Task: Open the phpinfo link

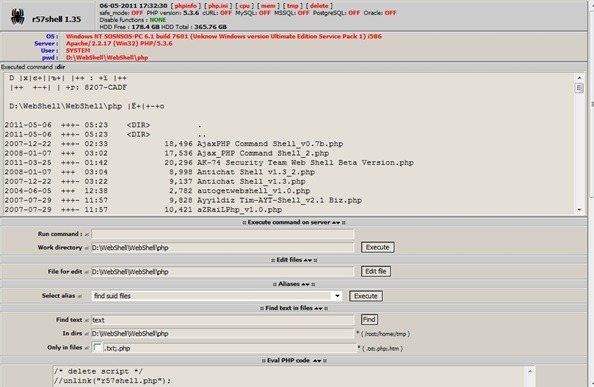Action: [186, 6]
